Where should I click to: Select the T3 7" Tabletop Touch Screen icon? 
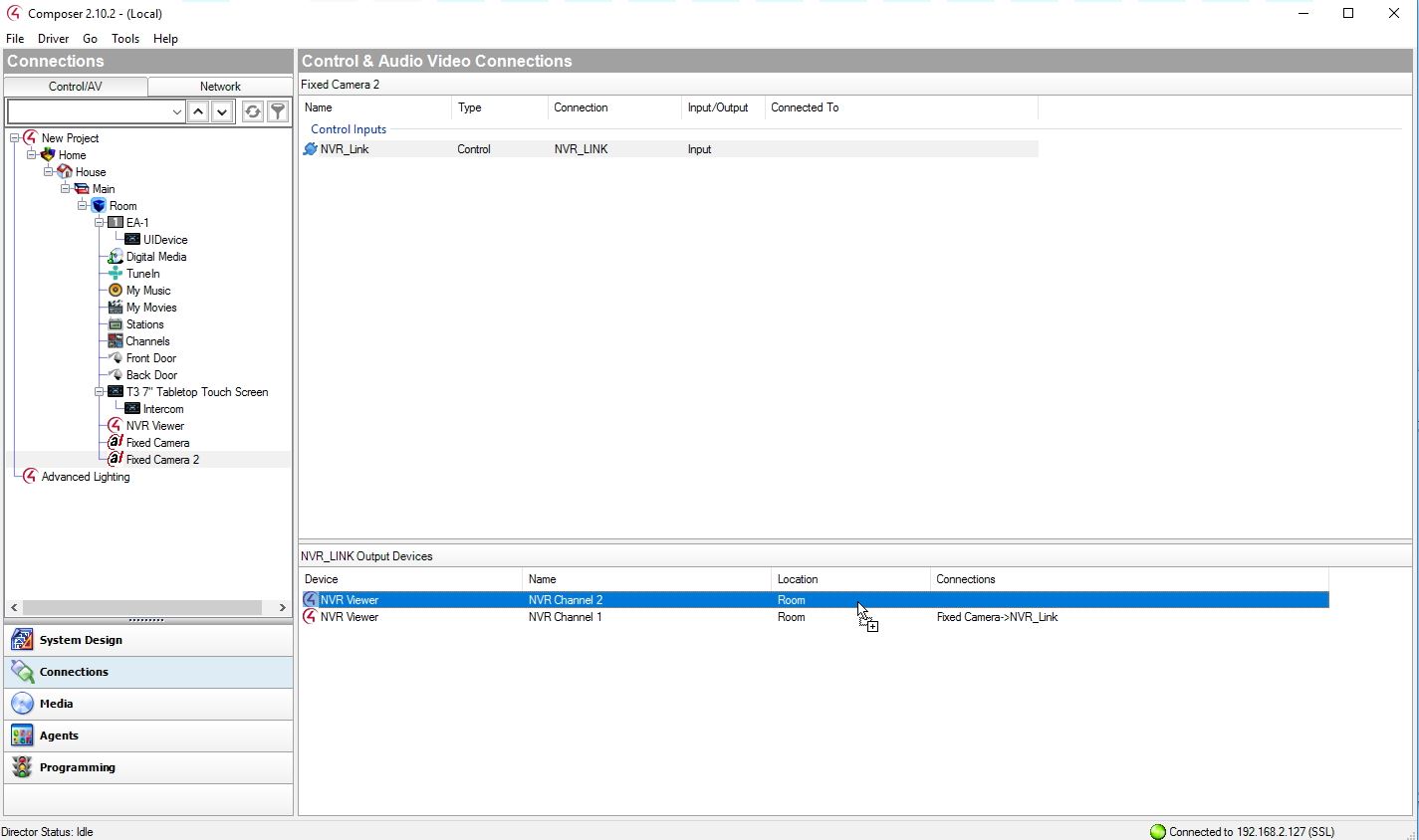pyautogui.click(x=115, y=392)
